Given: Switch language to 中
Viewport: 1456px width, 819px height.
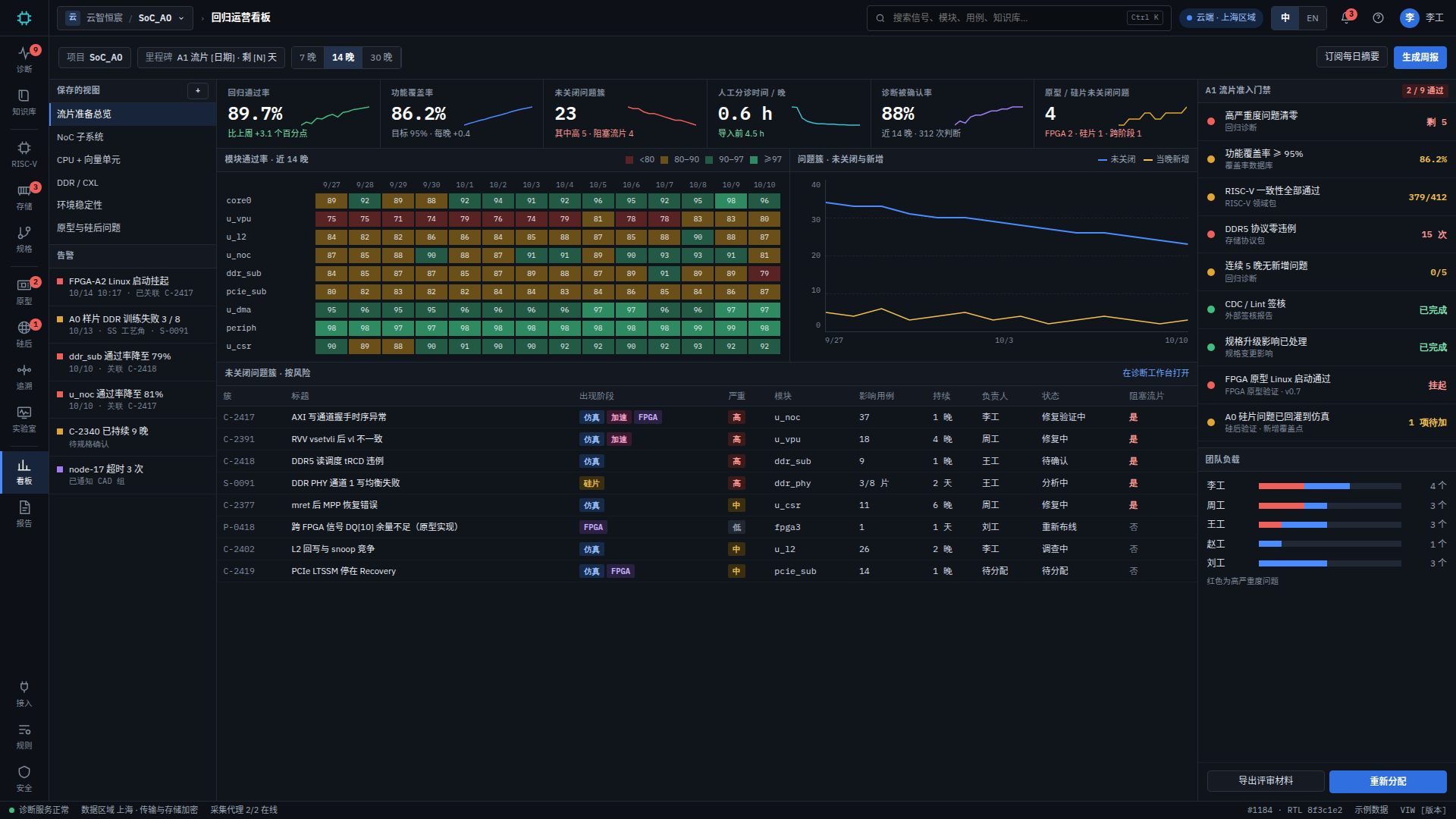Looking at the screenshot, I should [1285, 17].
